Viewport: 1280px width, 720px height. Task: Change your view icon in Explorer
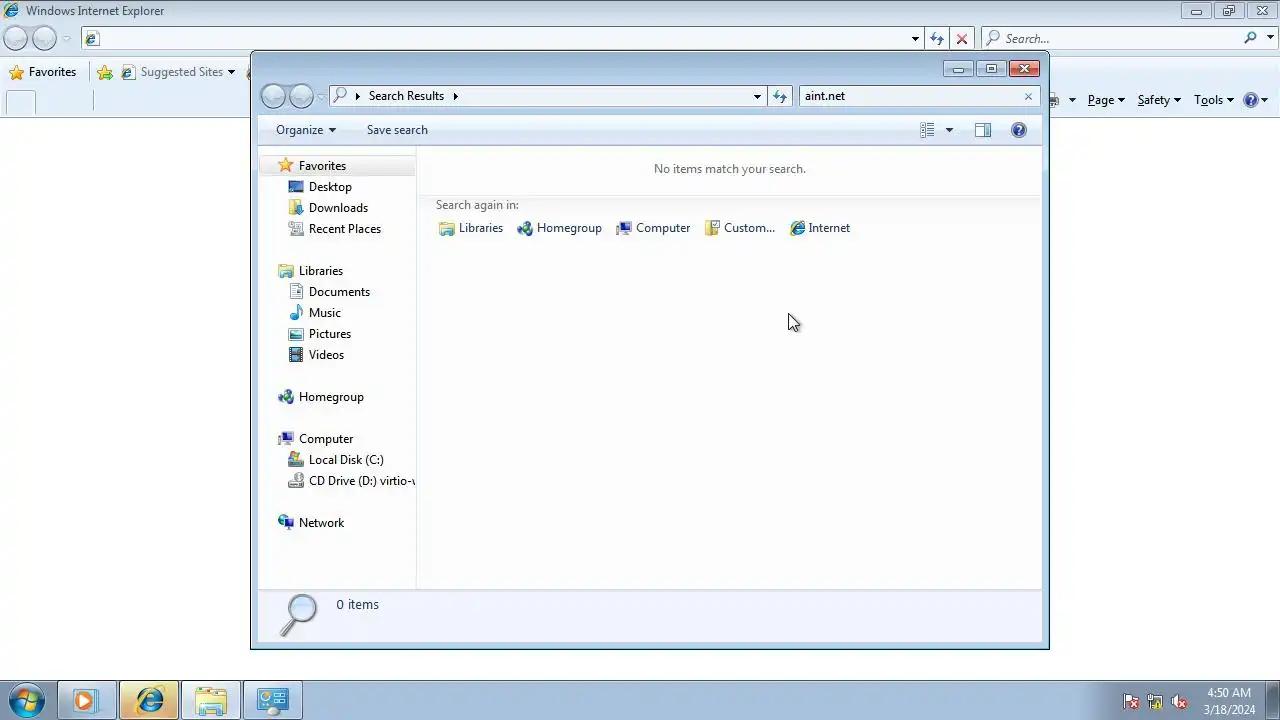[x=927, y=130]
